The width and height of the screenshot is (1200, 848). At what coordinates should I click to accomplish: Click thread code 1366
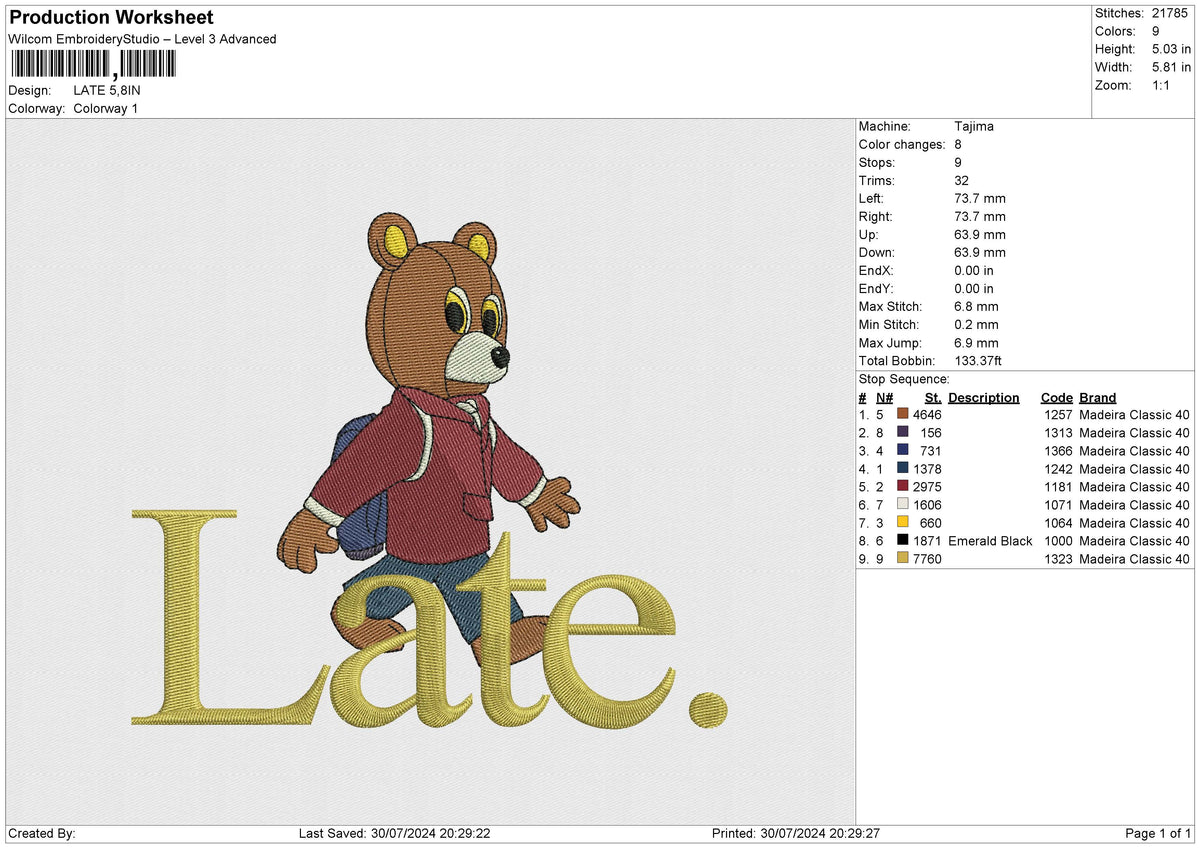[x=1058, y=451]
